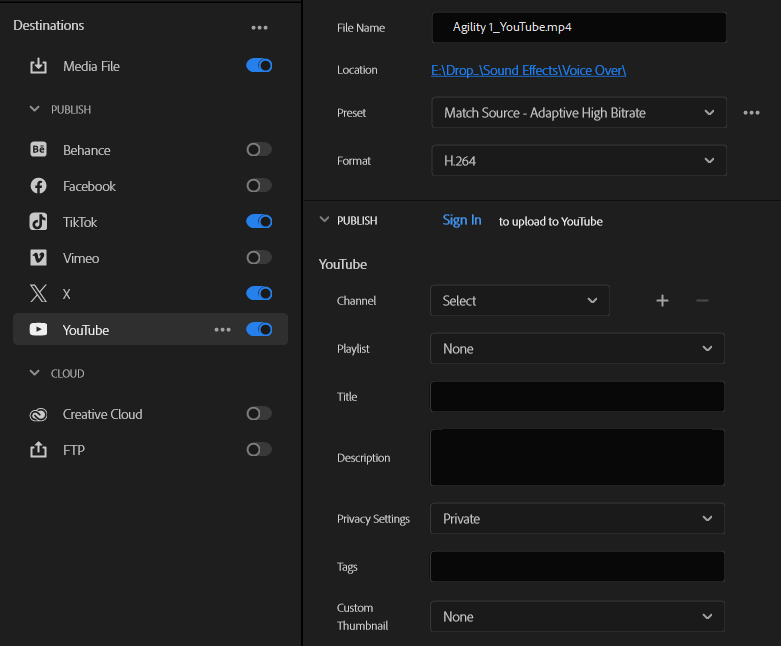Image resolution: width=781 pixels, height=646 pixels.
Task: Open the Privacy Settings dropdown
Action: [x=577, y=518]
